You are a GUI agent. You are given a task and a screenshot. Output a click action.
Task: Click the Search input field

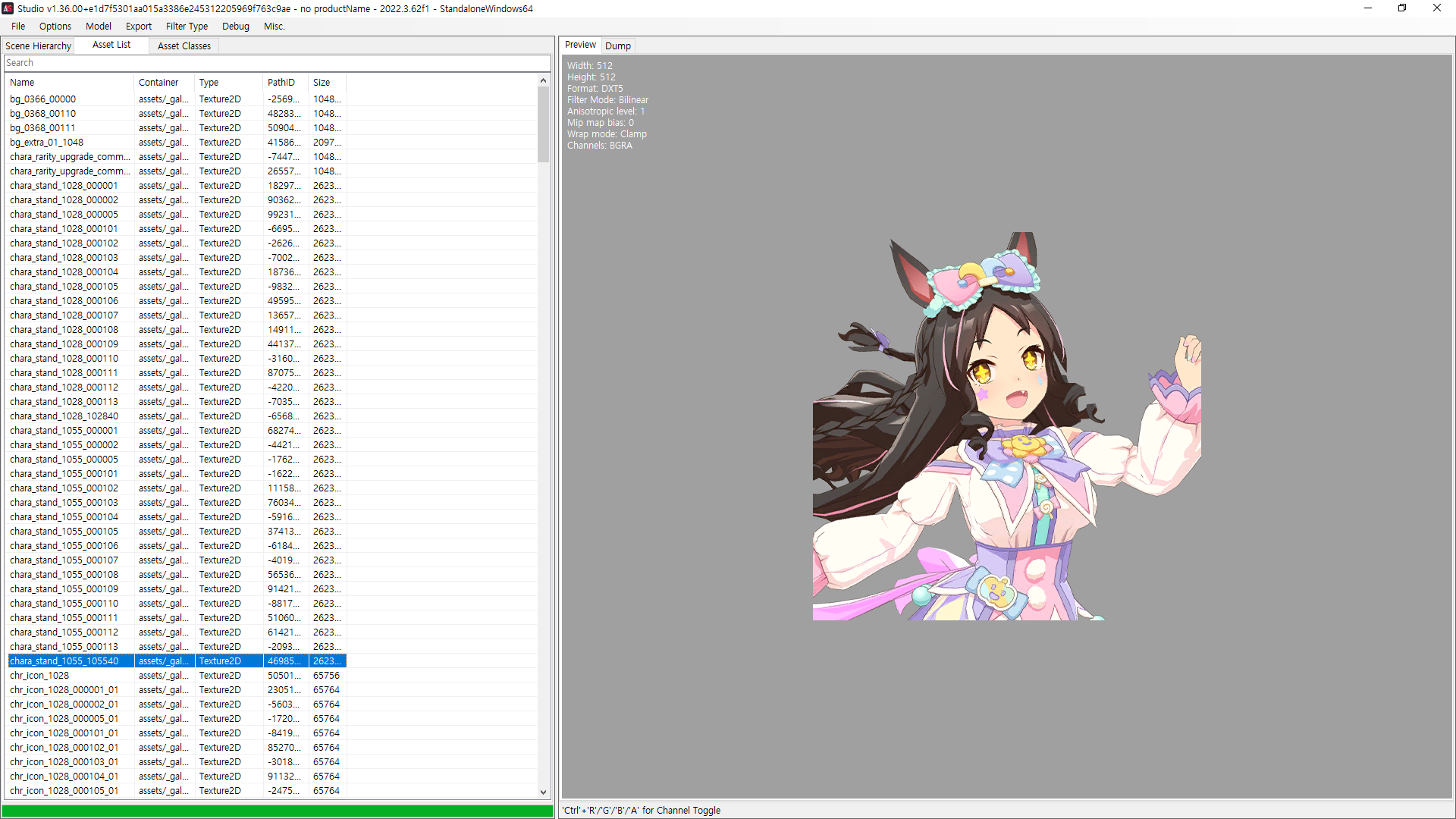click(277, 63)
